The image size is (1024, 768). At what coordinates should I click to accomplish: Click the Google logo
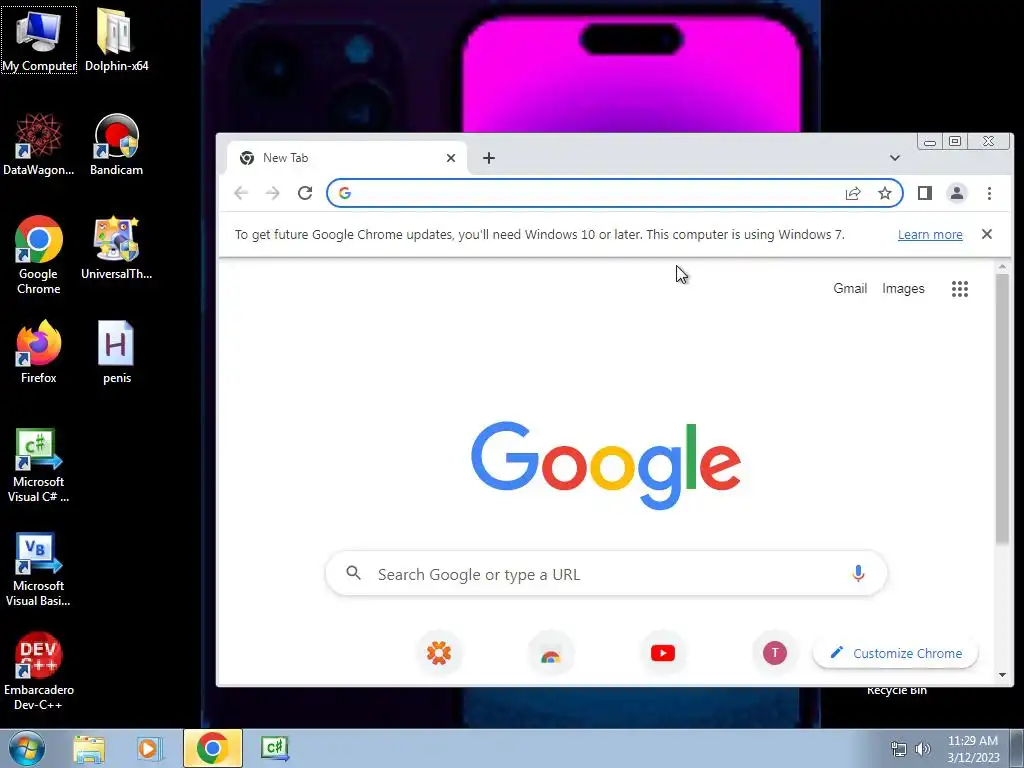point(605,464)
